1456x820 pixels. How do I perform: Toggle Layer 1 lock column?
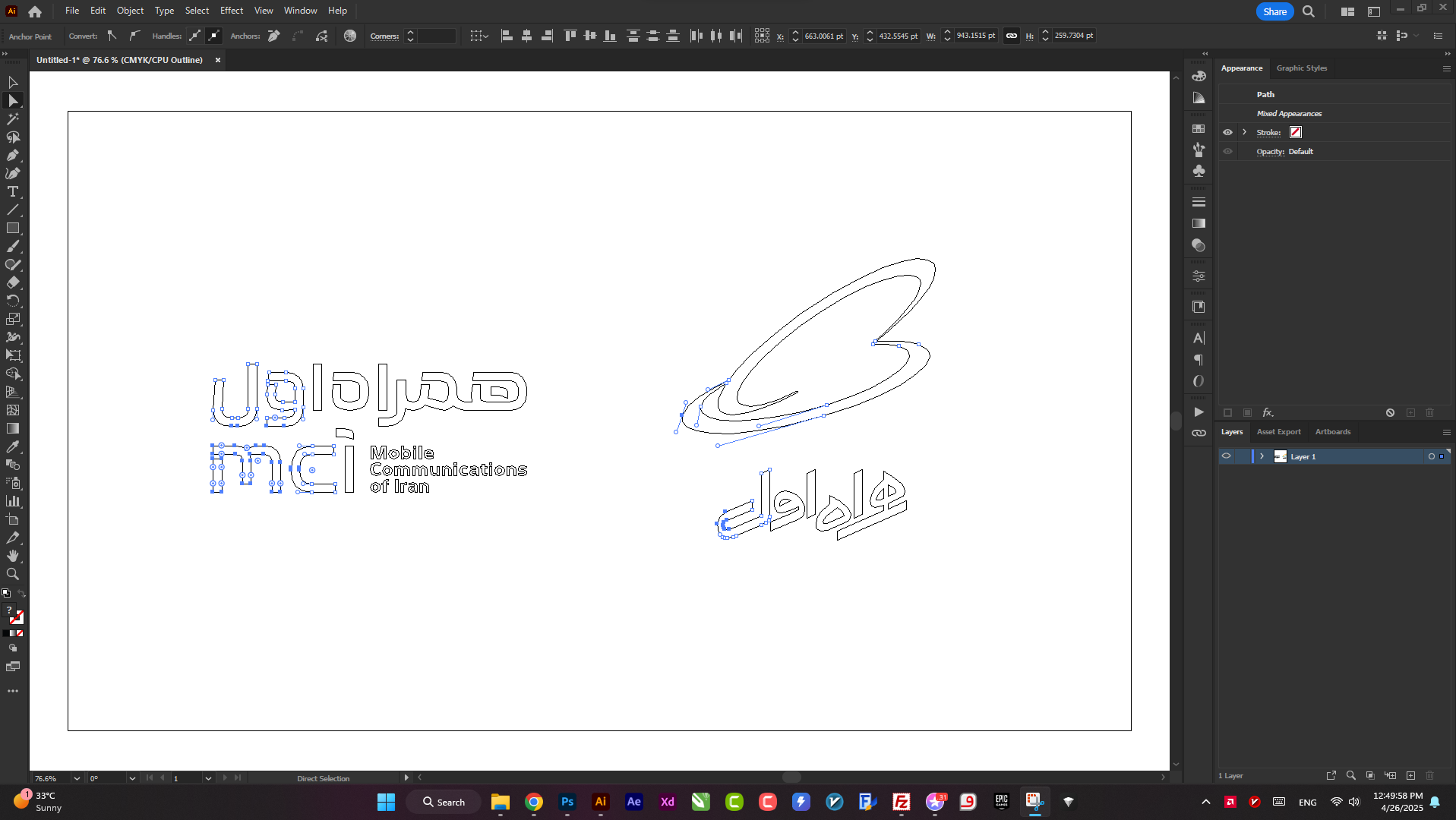[1243, 456]
